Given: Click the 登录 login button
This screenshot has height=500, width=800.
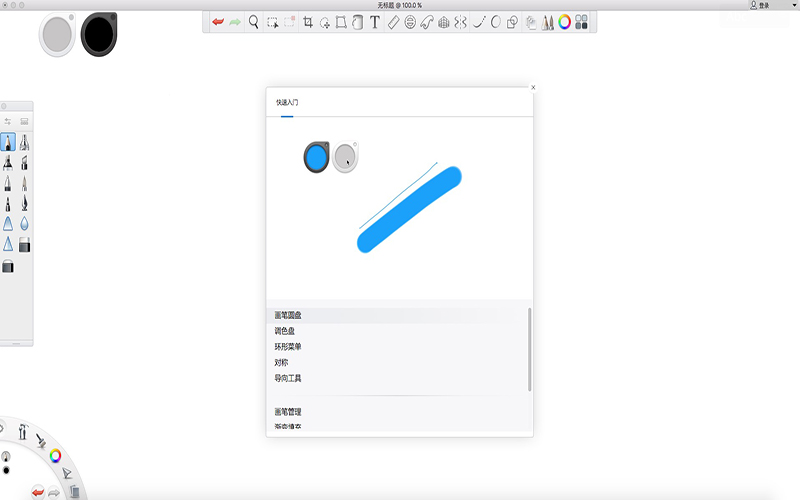Looking at the screenshot, I should (760, 5).
